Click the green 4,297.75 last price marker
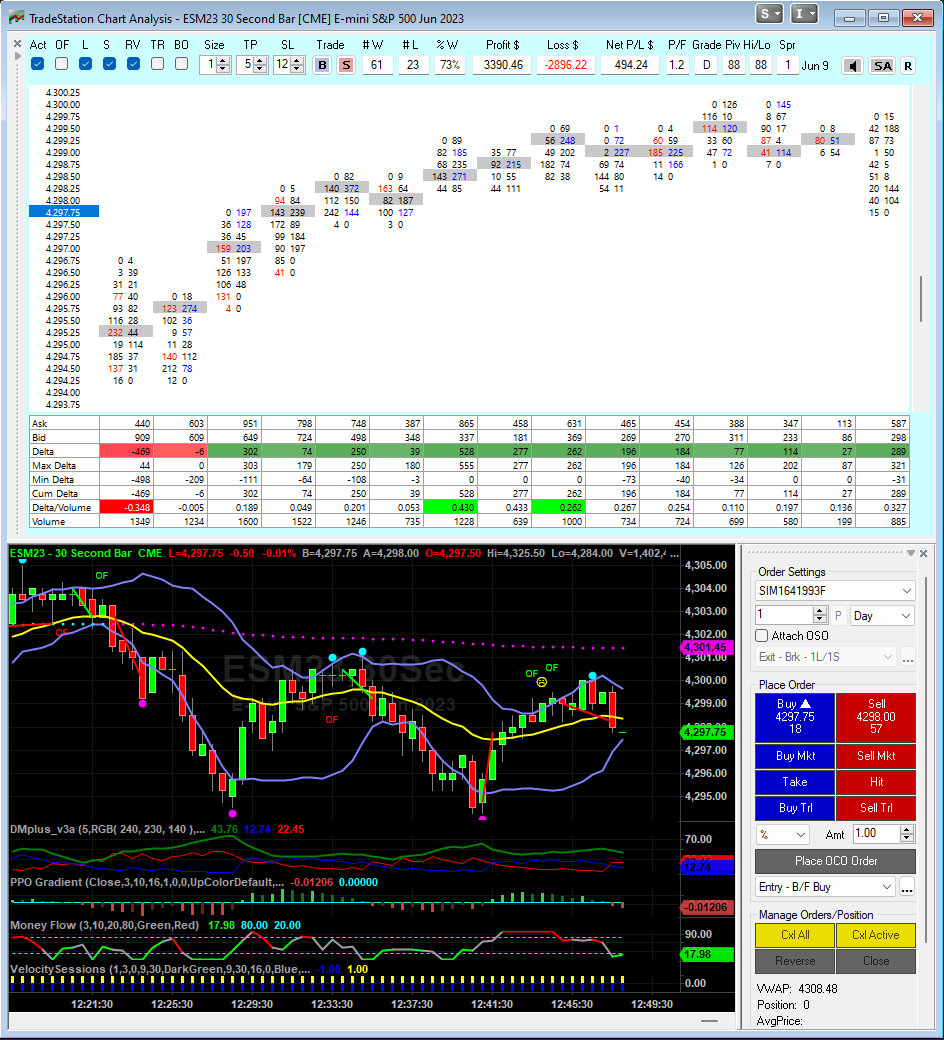The image size is (944, 1040). [707, 732]
